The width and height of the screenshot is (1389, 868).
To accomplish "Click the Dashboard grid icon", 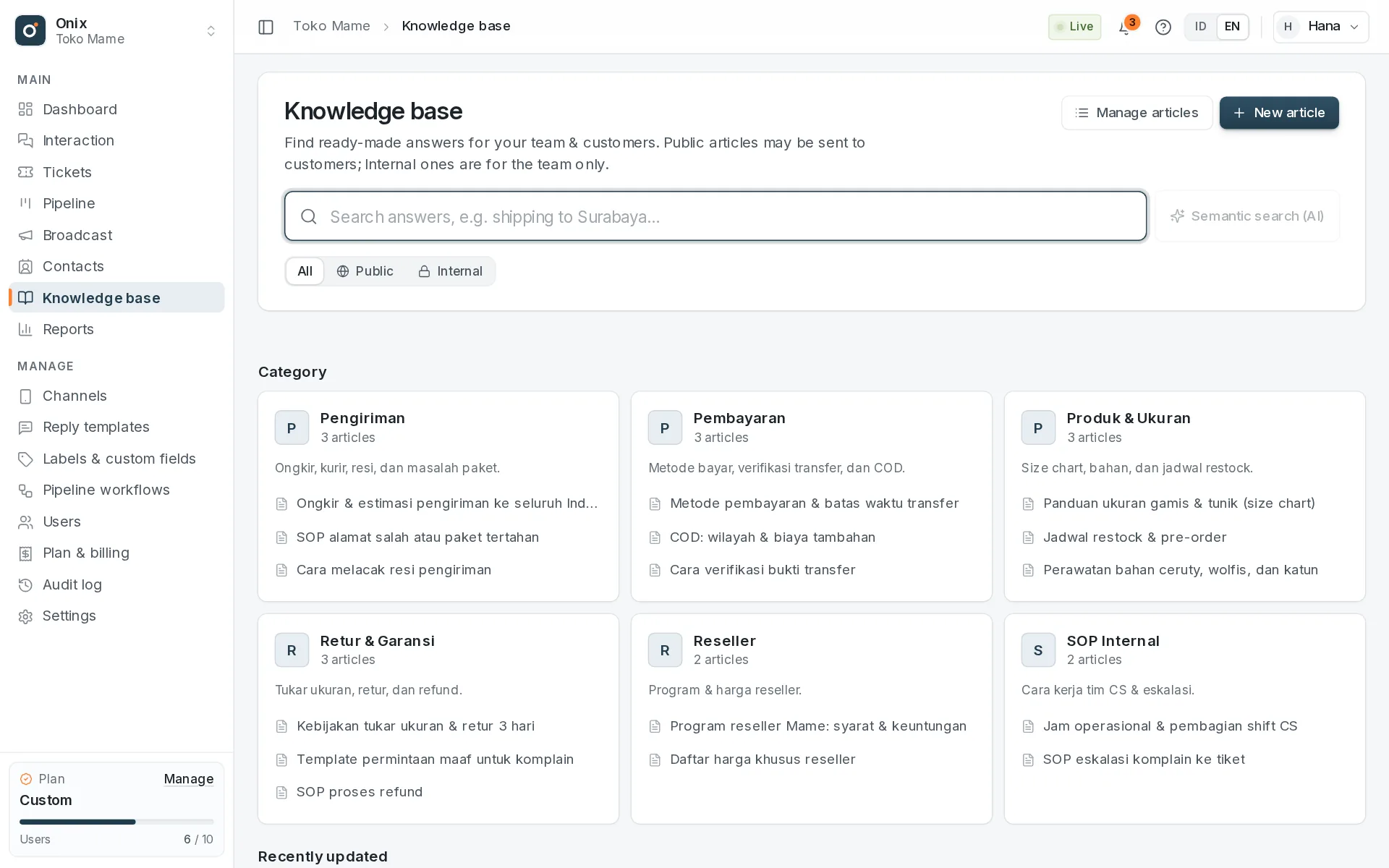I will [25, 109].
